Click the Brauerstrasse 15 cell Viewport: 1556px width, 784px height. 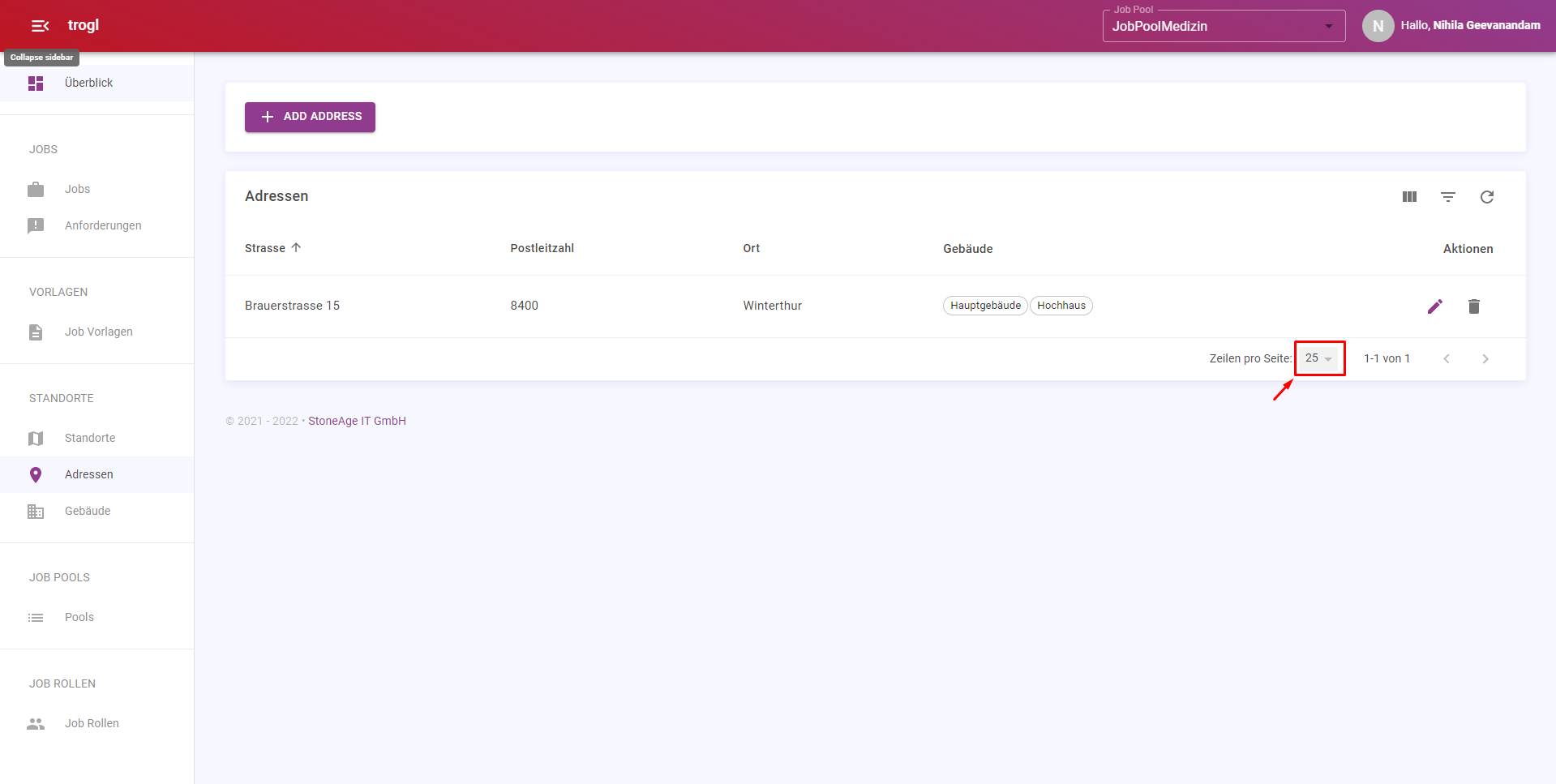click(x=292, y=306)
